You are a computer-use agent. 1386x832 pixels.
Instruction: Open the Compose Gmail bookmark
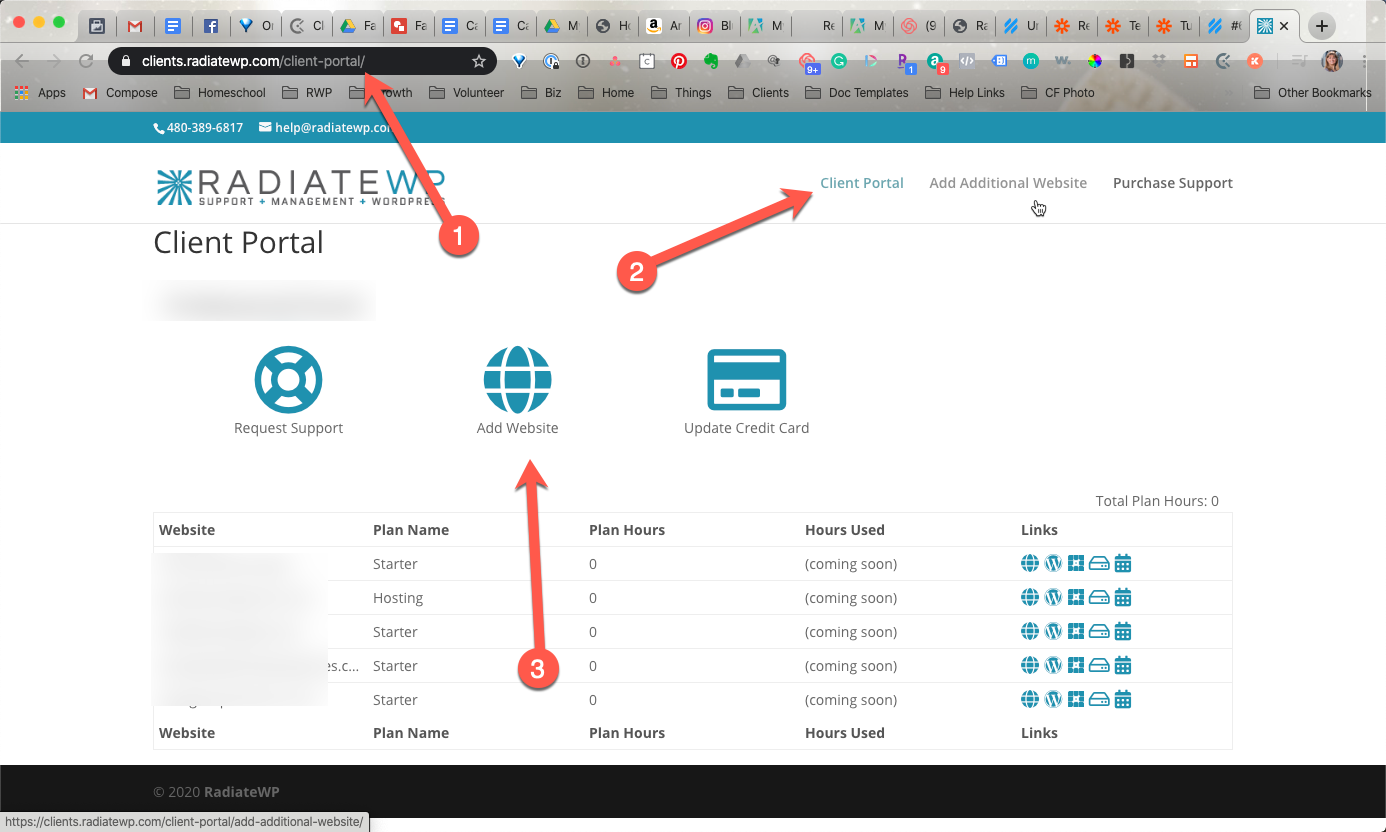click(x=120, y=92)
